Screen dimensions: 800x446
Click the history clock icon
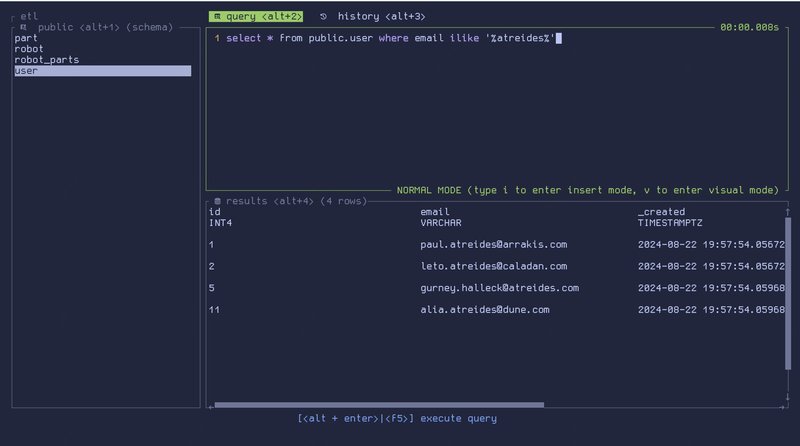coord(323,17)
